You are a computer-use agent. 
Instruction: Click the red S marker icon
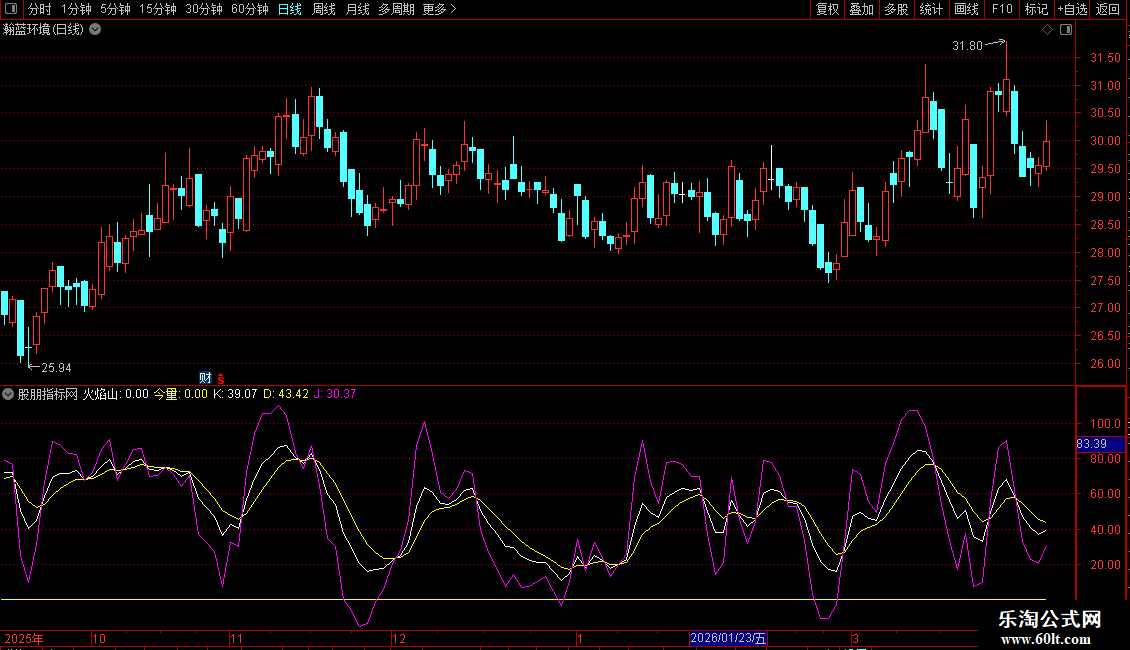coord(220,378)
